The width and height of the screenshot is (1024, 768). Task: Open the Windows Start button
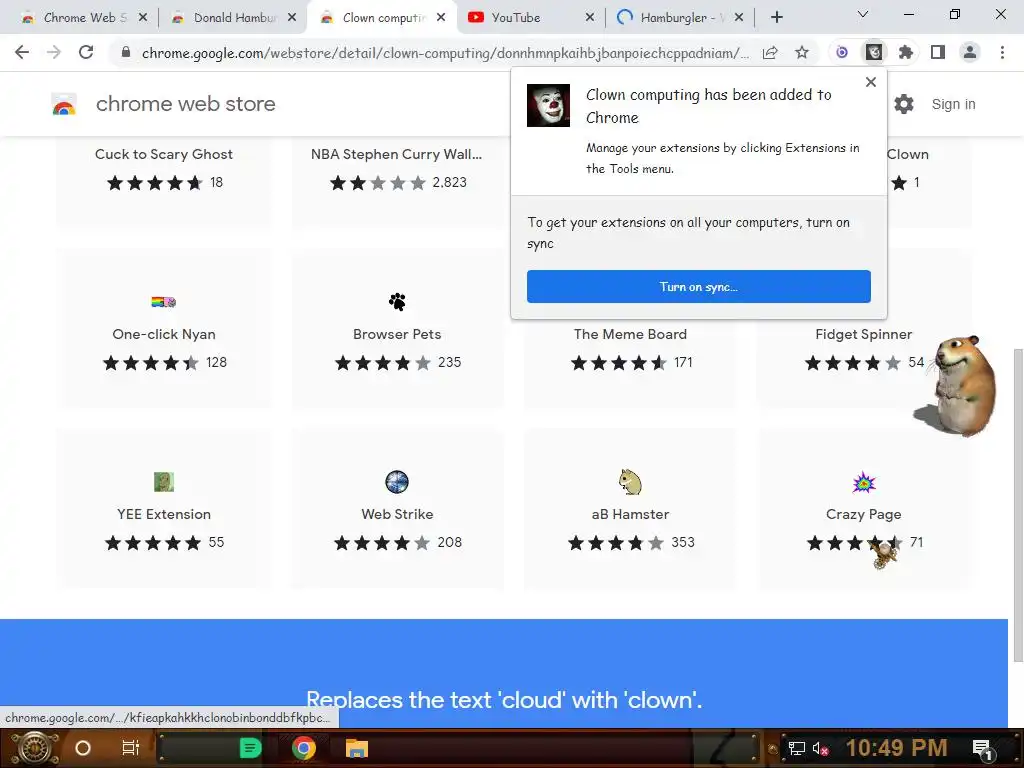pos(33,748)
